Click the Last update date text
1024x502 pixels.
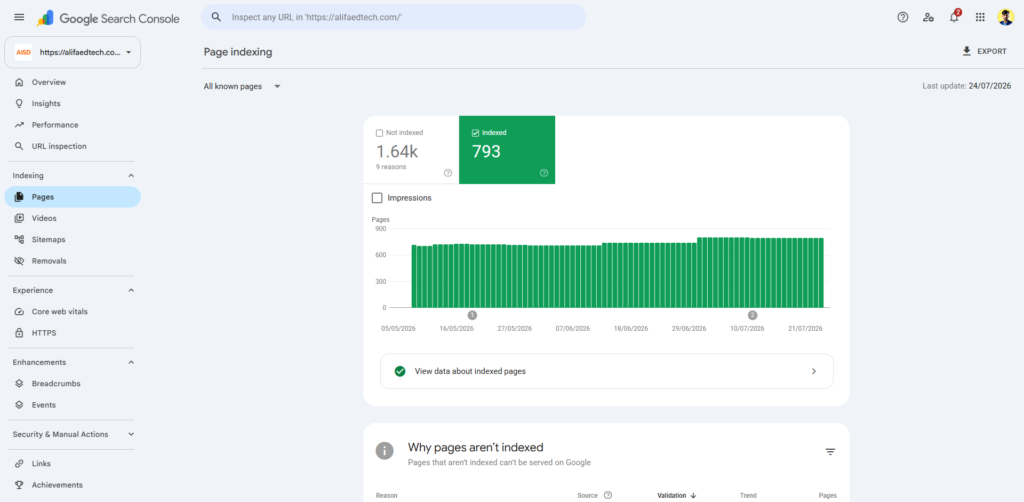pos(967,86)
